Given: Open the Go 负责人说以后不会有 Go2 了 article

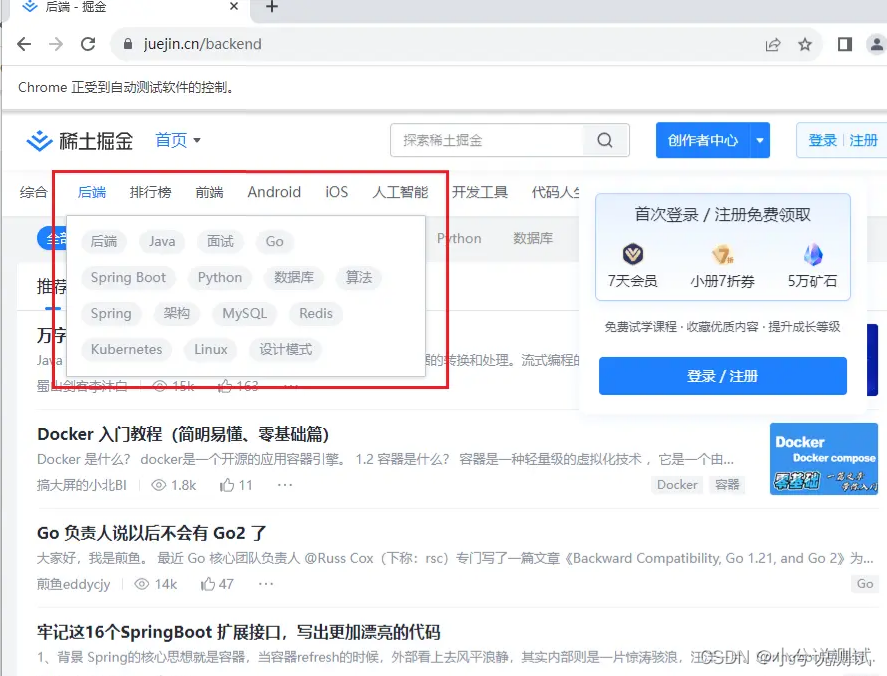Looking at the screenshot, I should point(151,533).
